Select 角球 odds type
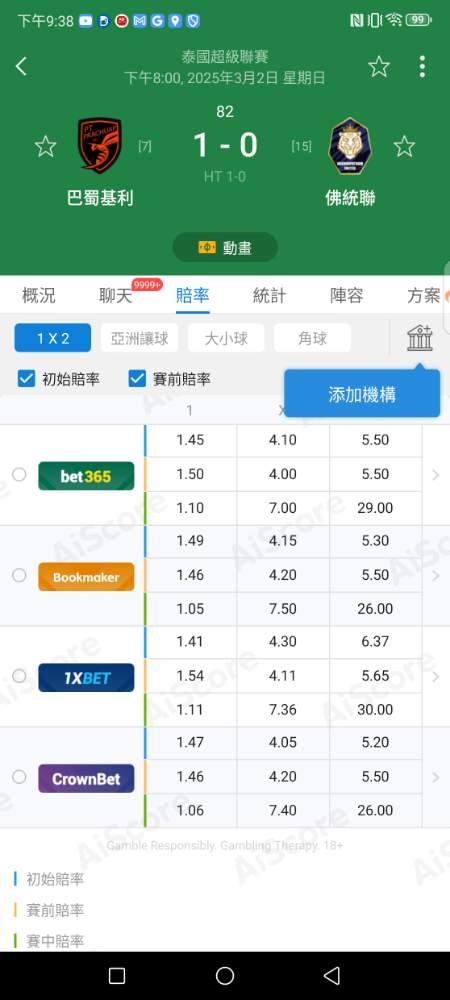Screen dimensions: 450x1000 pyautogui.click(x=312, y=338)
